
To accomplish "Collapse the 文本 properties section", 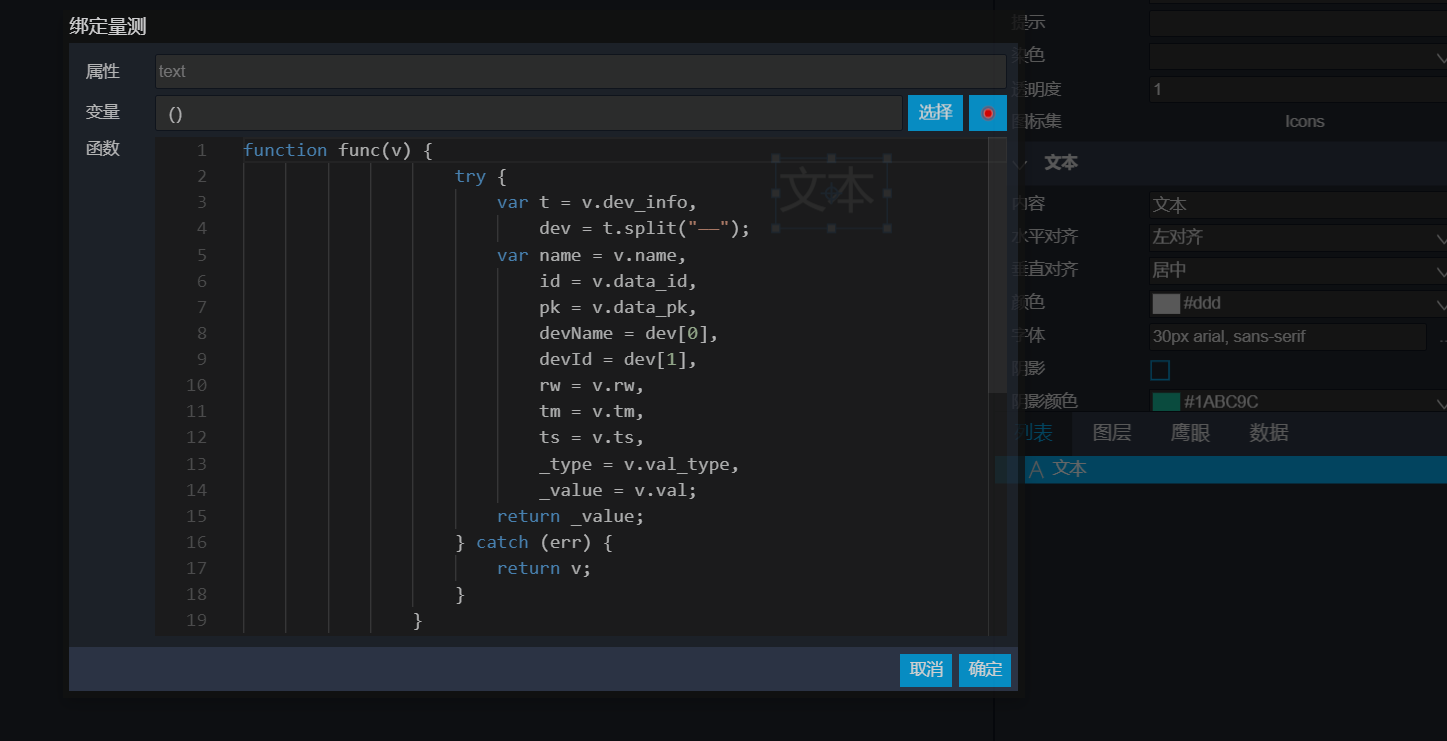I will click(x=1020, y=163).
